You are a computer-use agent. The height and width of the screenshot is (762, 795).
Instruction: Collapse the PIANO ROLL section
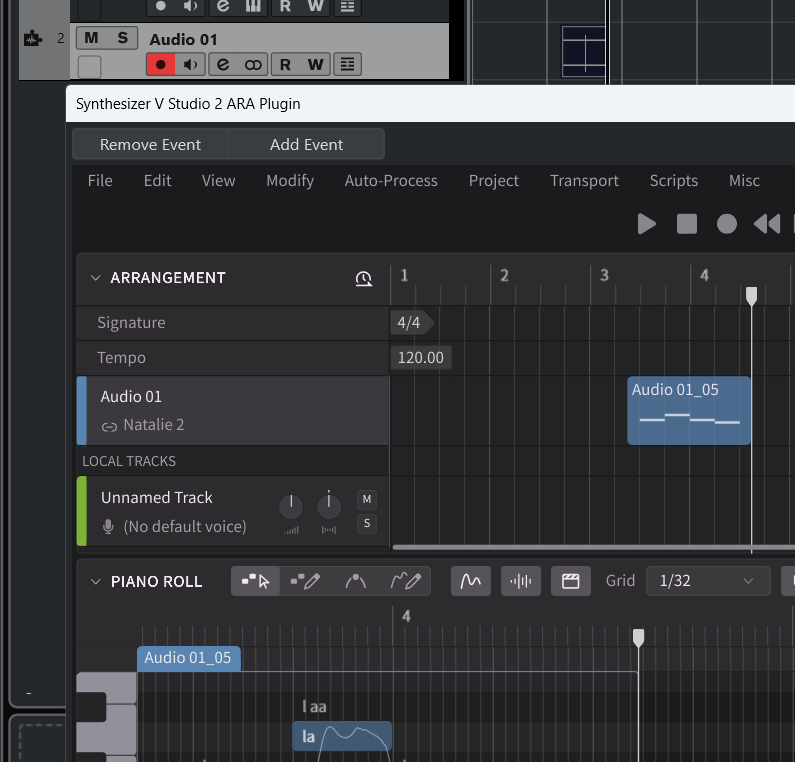coord(95,582)
